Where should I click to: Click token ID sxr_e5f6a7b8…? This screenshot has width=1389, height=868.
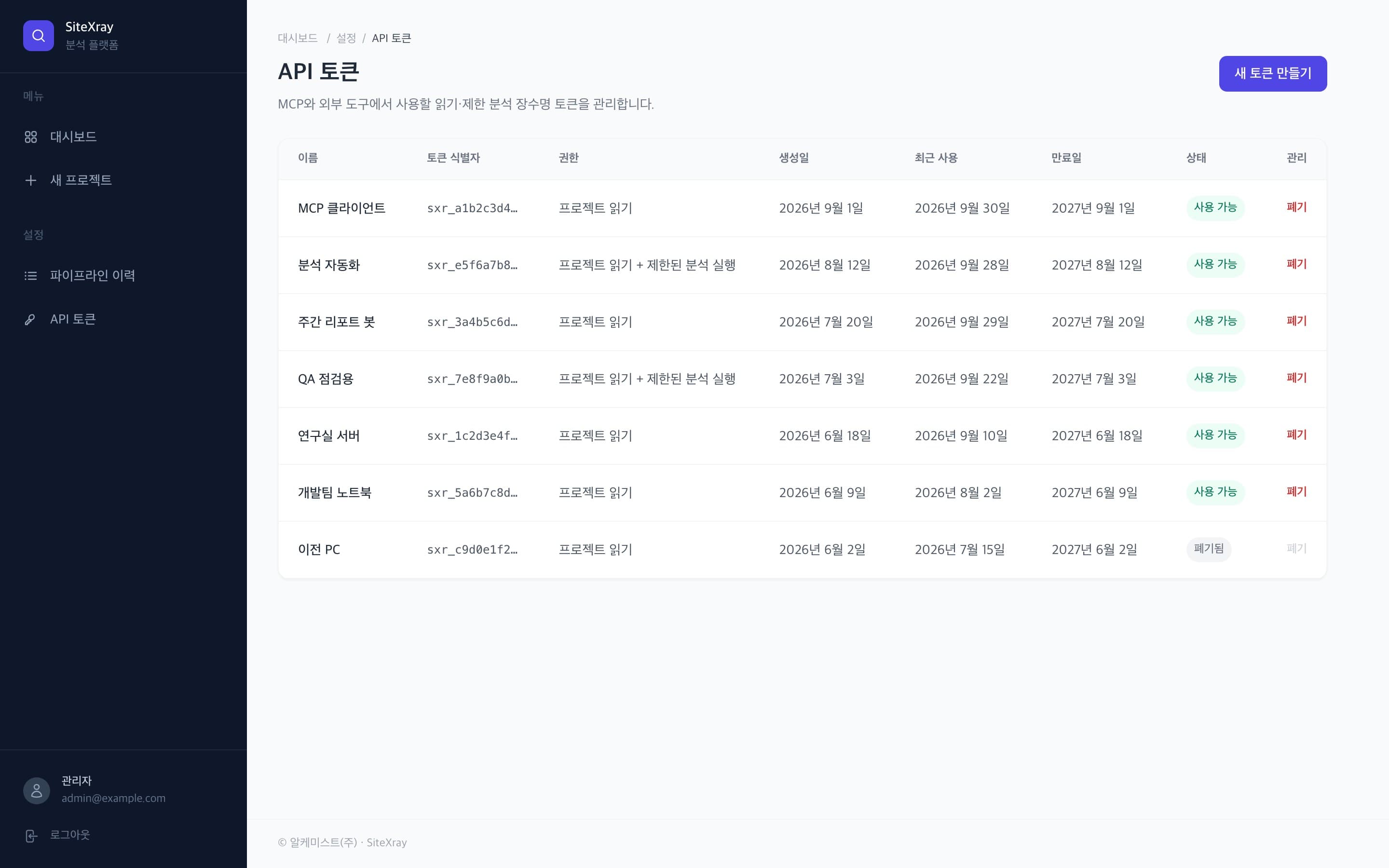(x=472, y=265)
